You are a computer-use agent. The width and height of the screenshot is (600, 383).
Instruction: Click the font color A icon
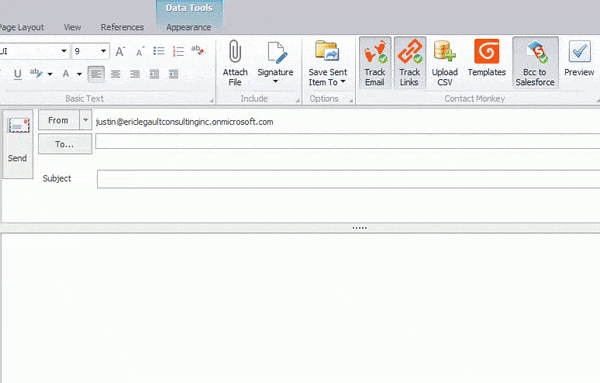(x=66, y=73)
